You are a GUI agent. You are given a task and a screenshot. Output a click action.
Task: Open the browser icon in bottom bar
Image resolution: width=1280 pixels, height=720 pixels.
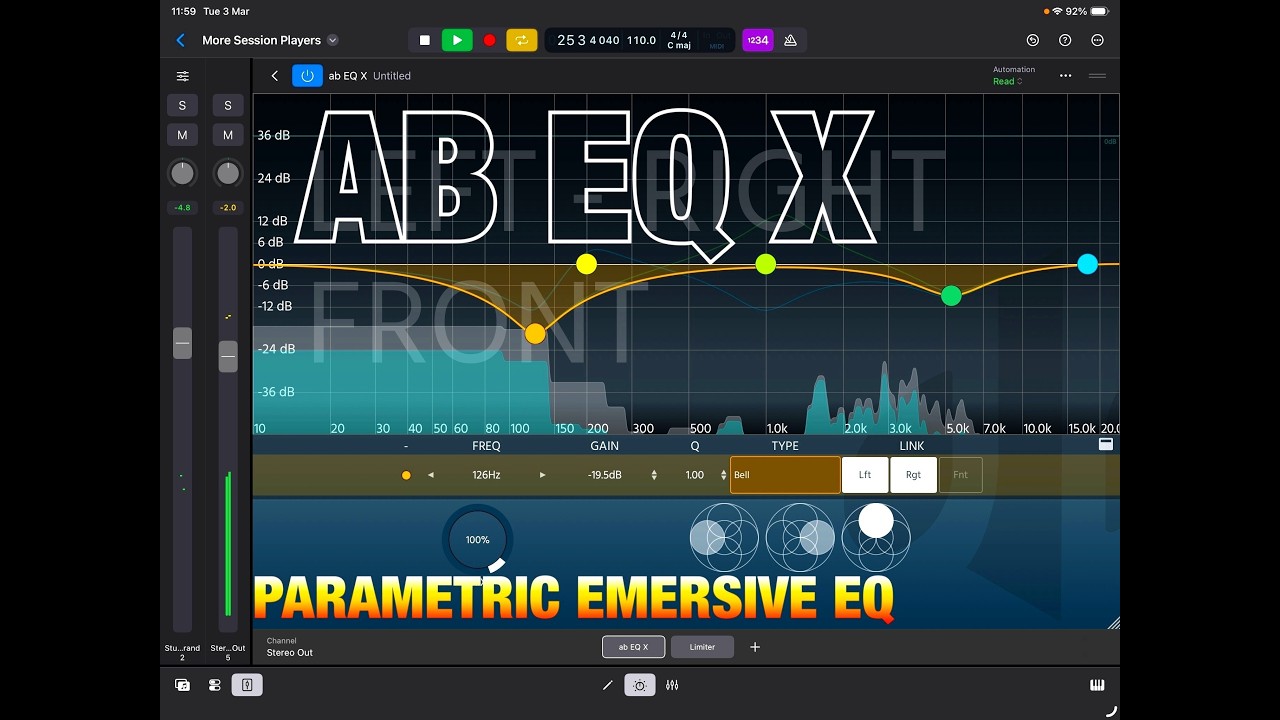pyautogui.click(x=182, y=685)
